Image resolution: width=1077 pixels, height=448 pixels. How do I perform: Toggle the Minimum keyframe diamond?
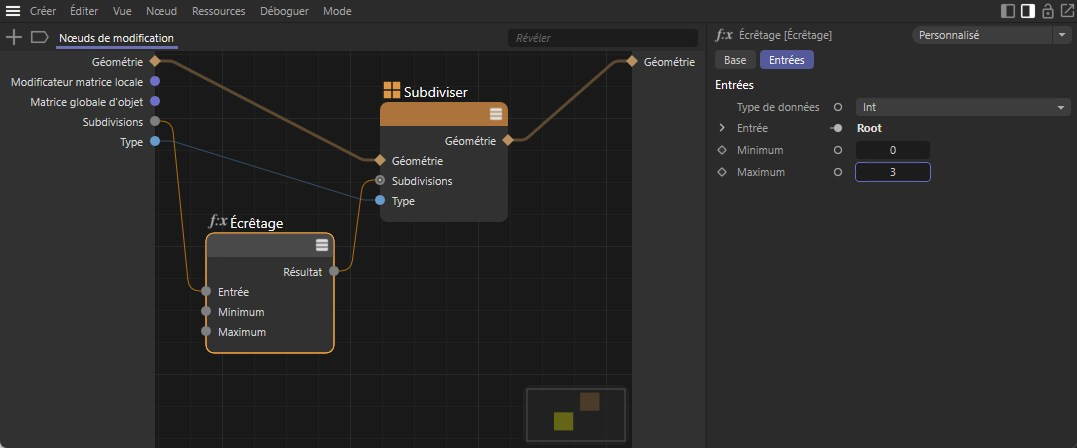(723, 150)
